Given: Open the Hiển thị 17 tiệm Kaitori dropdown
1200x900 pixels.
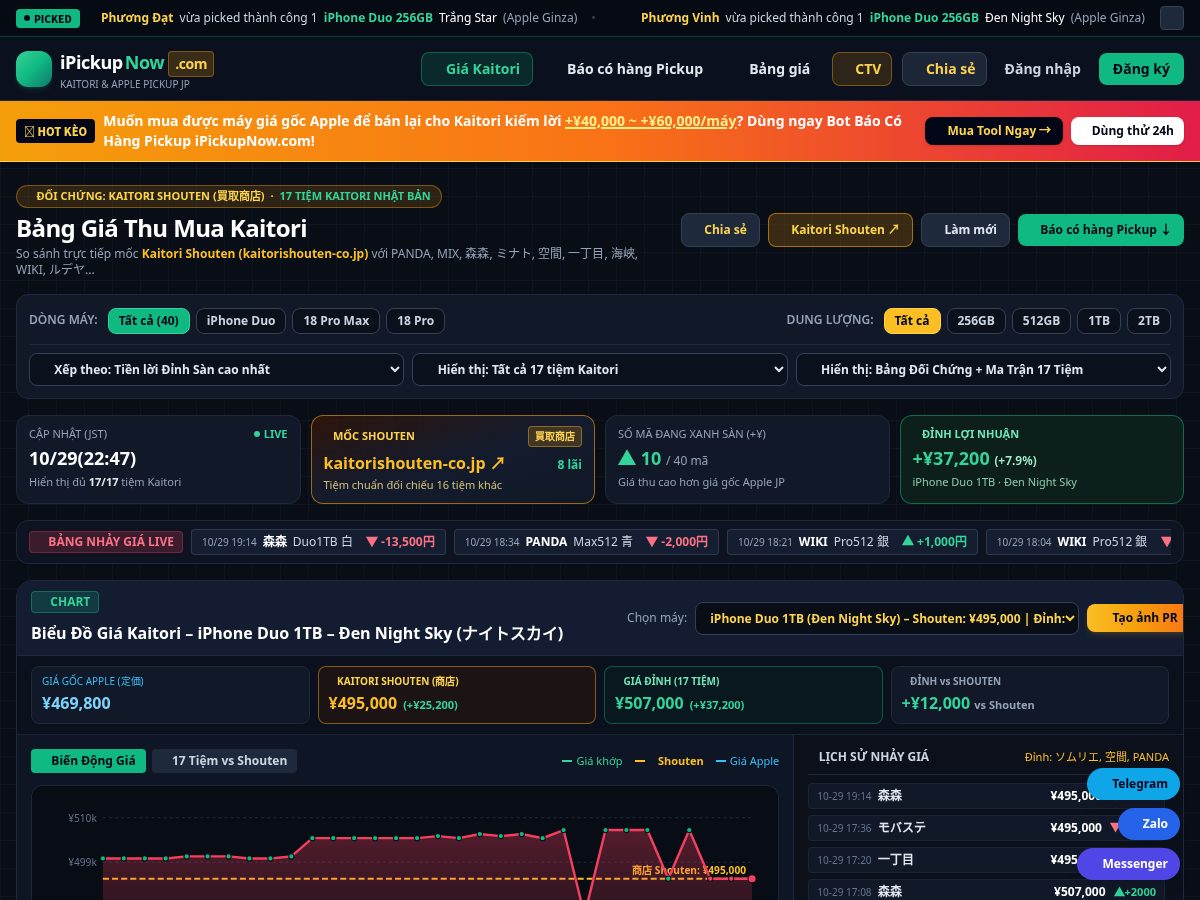Looking at the screenshot, I should 600,369.
